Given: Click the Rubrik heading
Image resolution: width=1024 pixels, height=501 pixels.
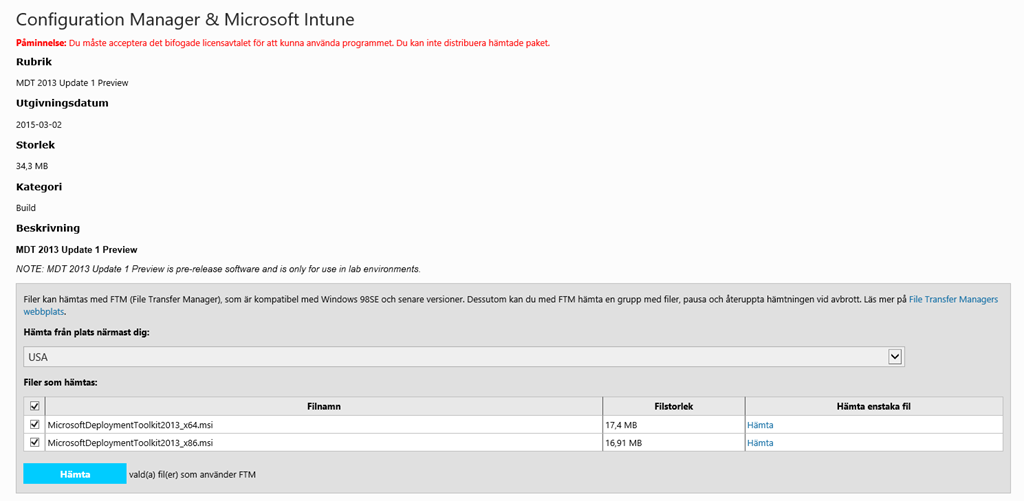Looking at the screenshot, I should point(34,62).
